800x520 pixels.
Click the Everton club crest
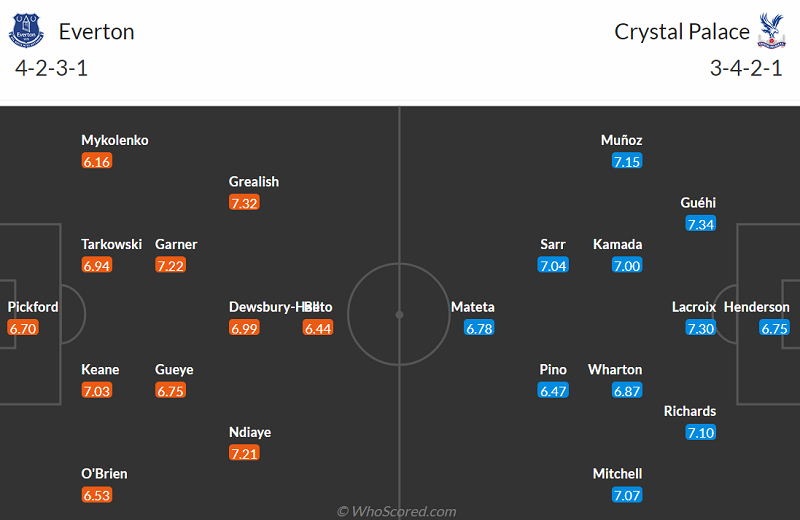point(27,32)
